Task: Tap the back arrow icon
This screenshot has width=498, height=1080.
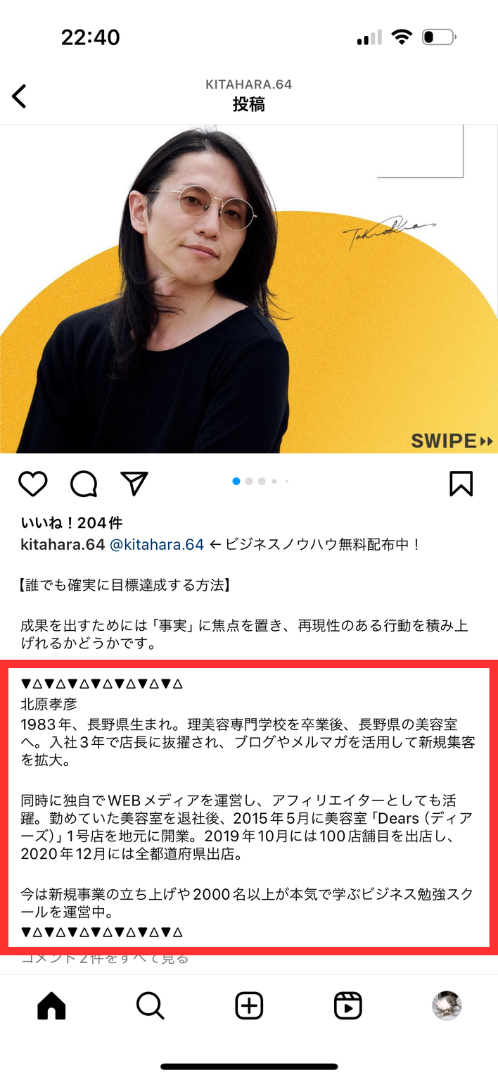Action: (19, 96)
